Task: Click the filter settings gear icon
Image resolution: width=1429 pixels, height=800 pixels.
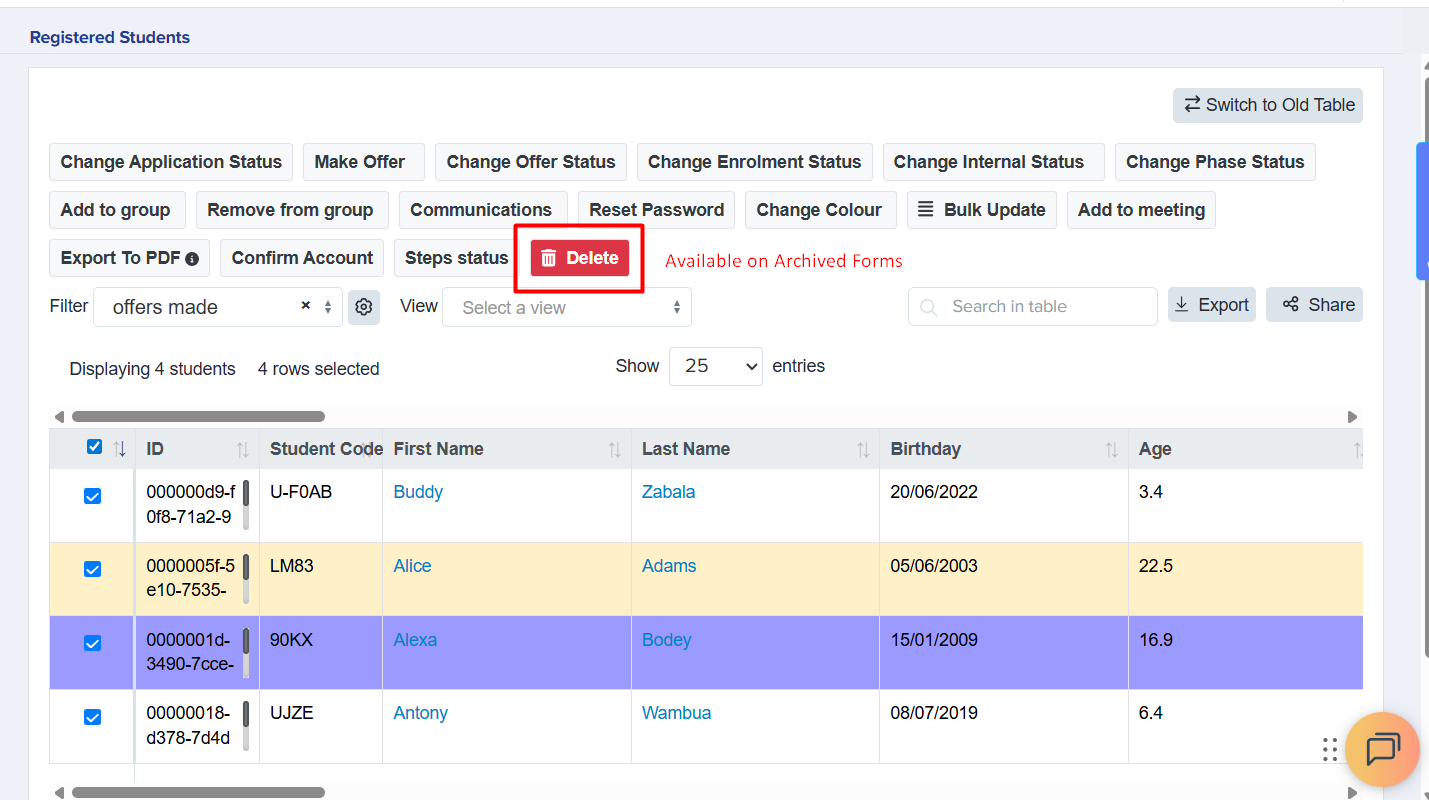Action: tap(364, 307)
